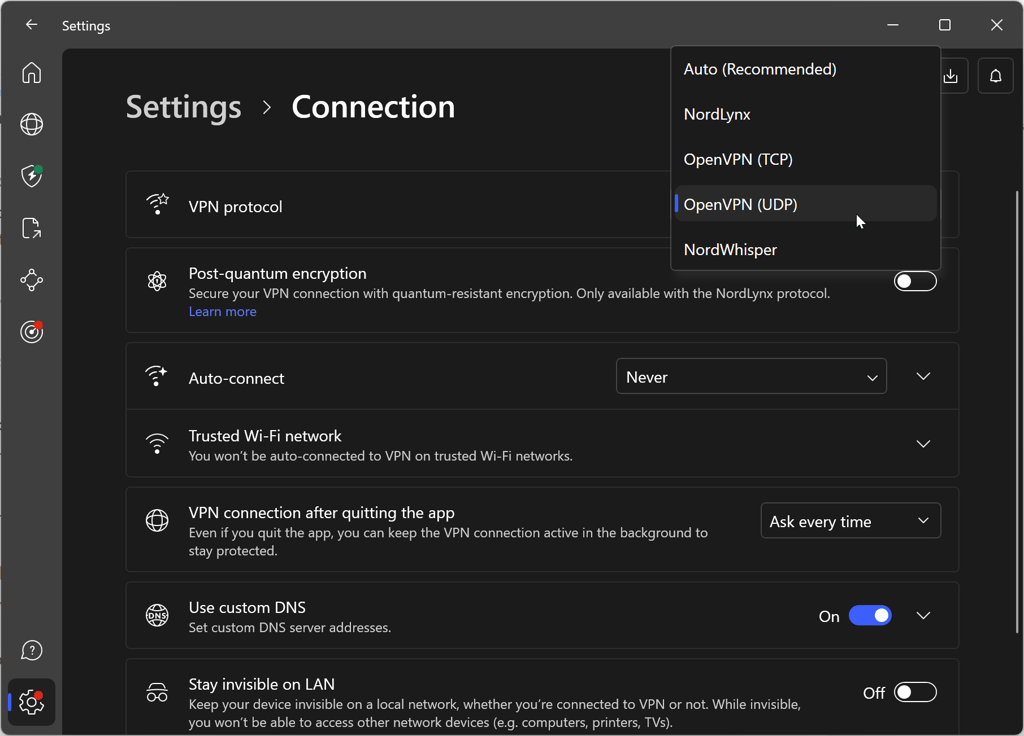Choose OpenVPN (UDP) from the list
1024x736 pixels.
click(805, 204)
